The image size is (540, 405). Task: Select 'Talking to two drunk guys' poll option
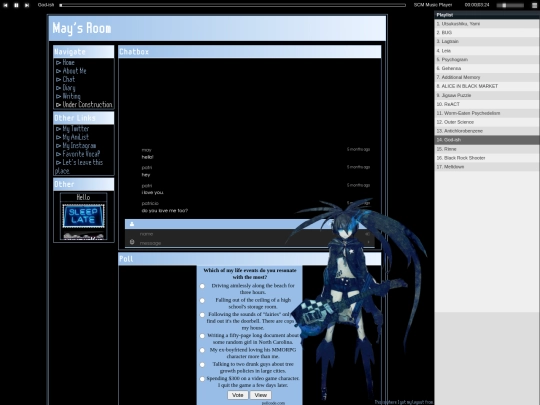point(202,365)
